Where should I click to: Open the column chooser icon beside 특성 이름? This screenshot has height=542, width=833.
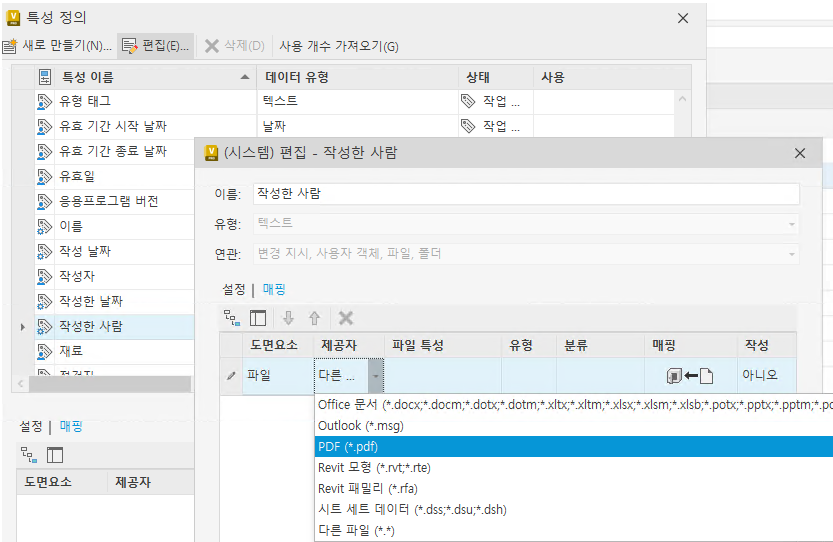45,77
